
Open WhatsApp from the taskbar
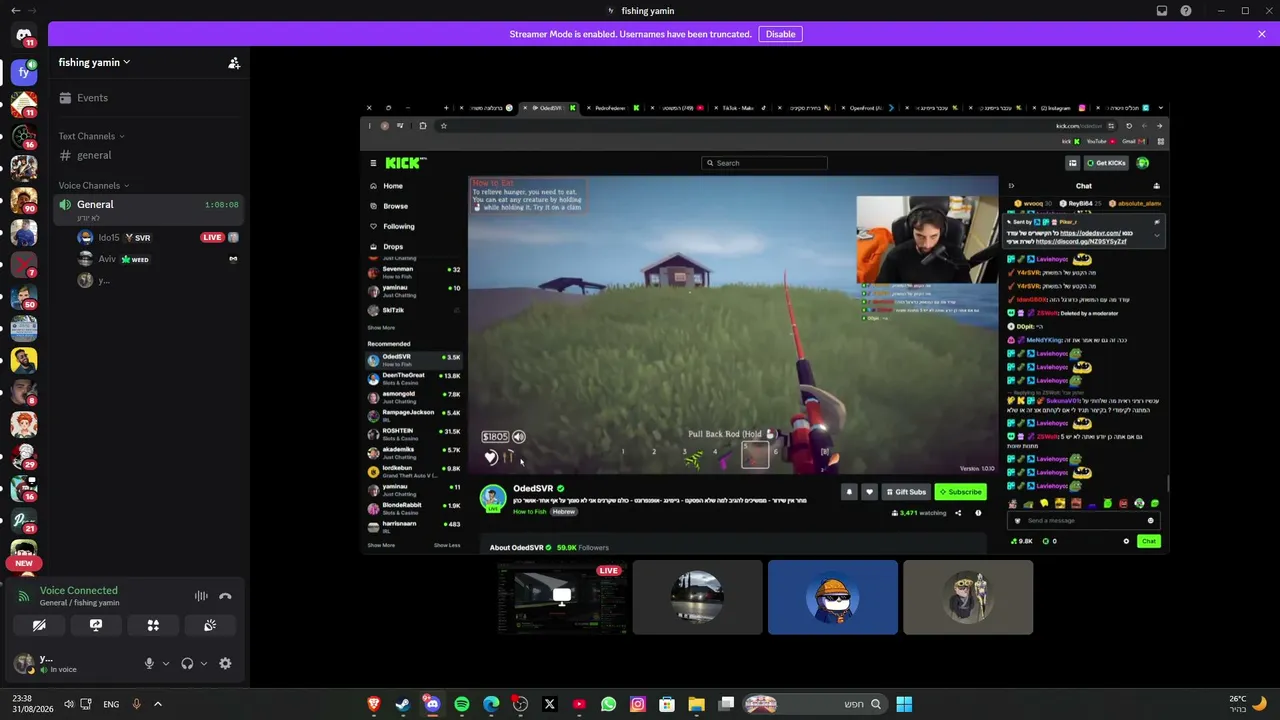click(x=608, y=704)
